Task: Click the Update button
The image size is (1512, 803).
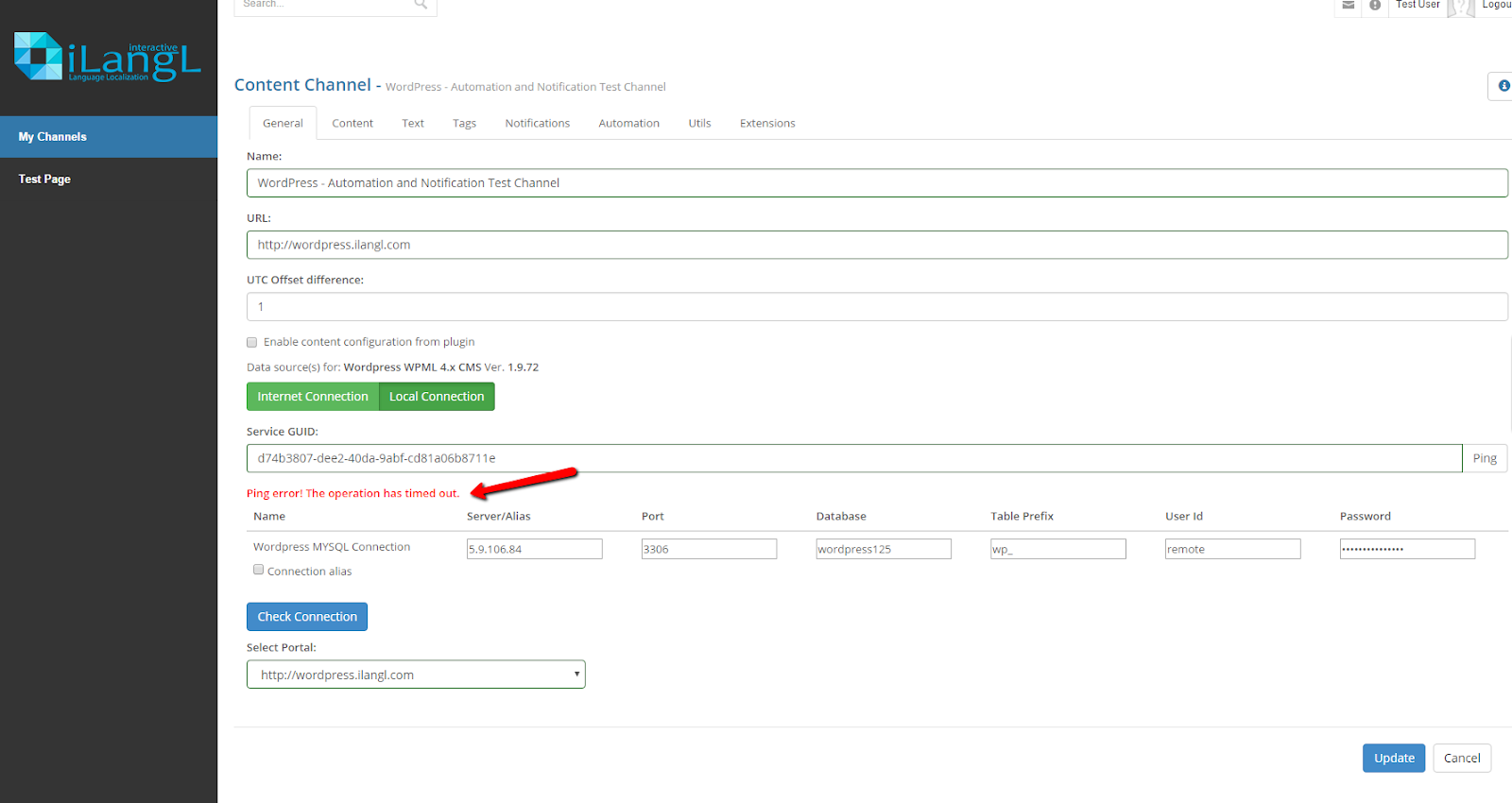Action: [x=1394, y=758]
